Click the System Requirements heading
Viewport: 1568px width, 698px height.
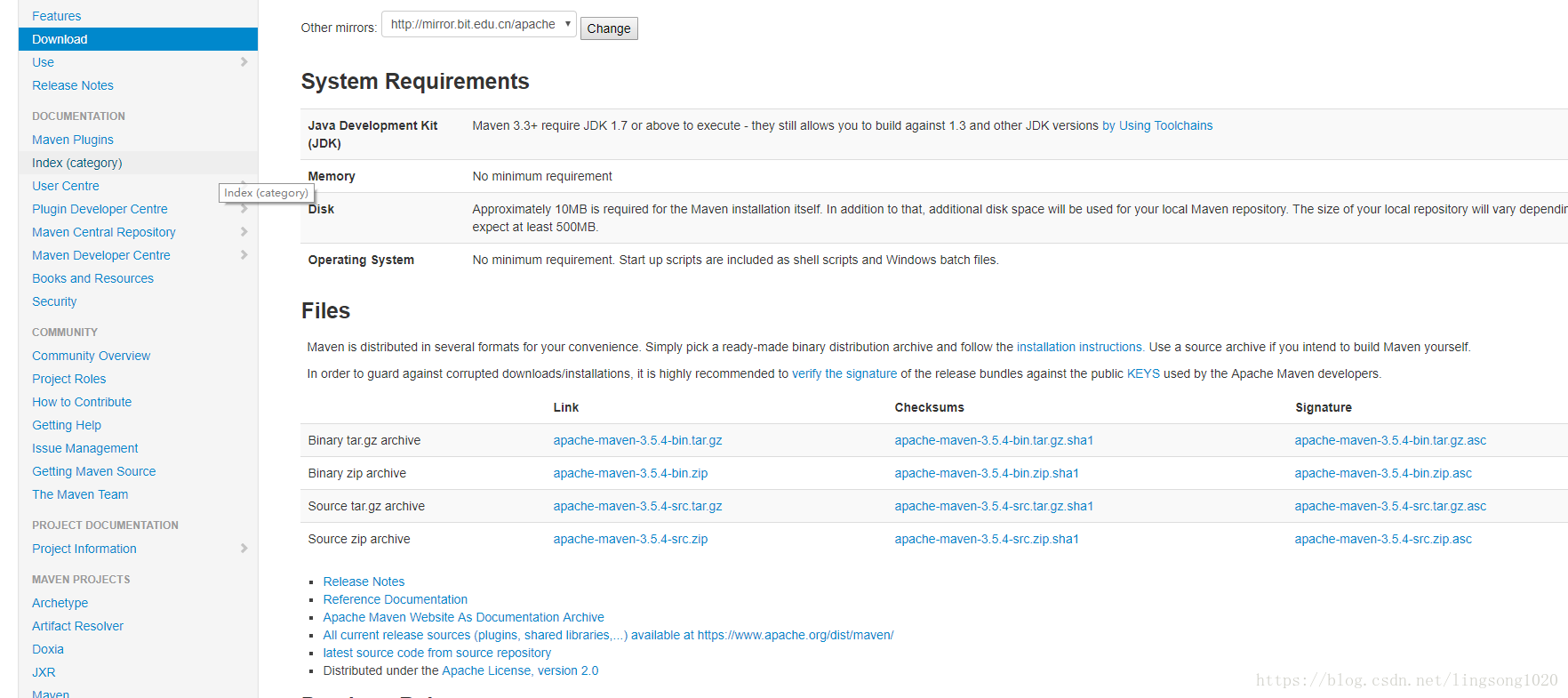click(415, 81)
